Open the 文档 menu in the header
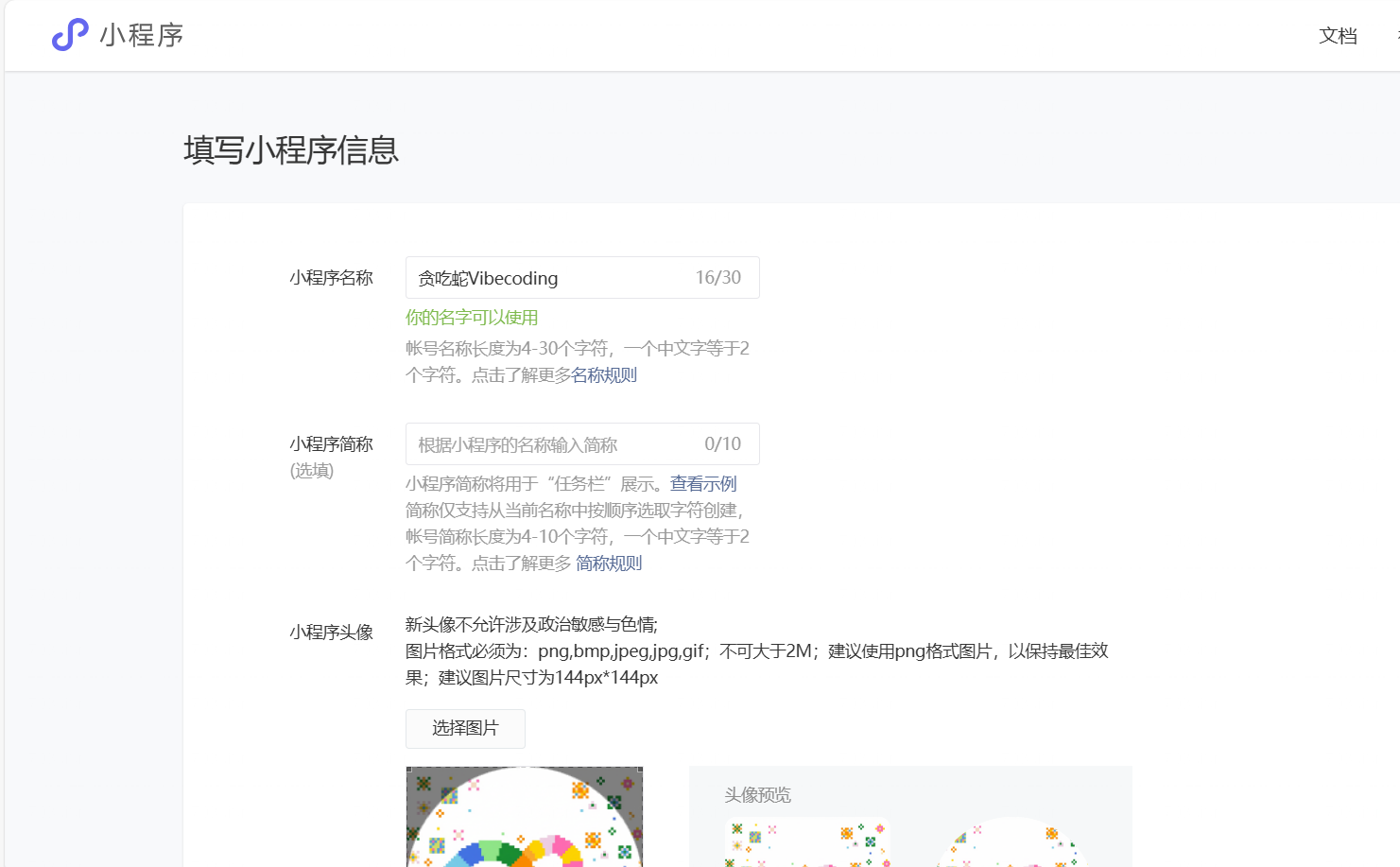The width and height of the screenshot is (1400, 867). [x=1338, y=36]
